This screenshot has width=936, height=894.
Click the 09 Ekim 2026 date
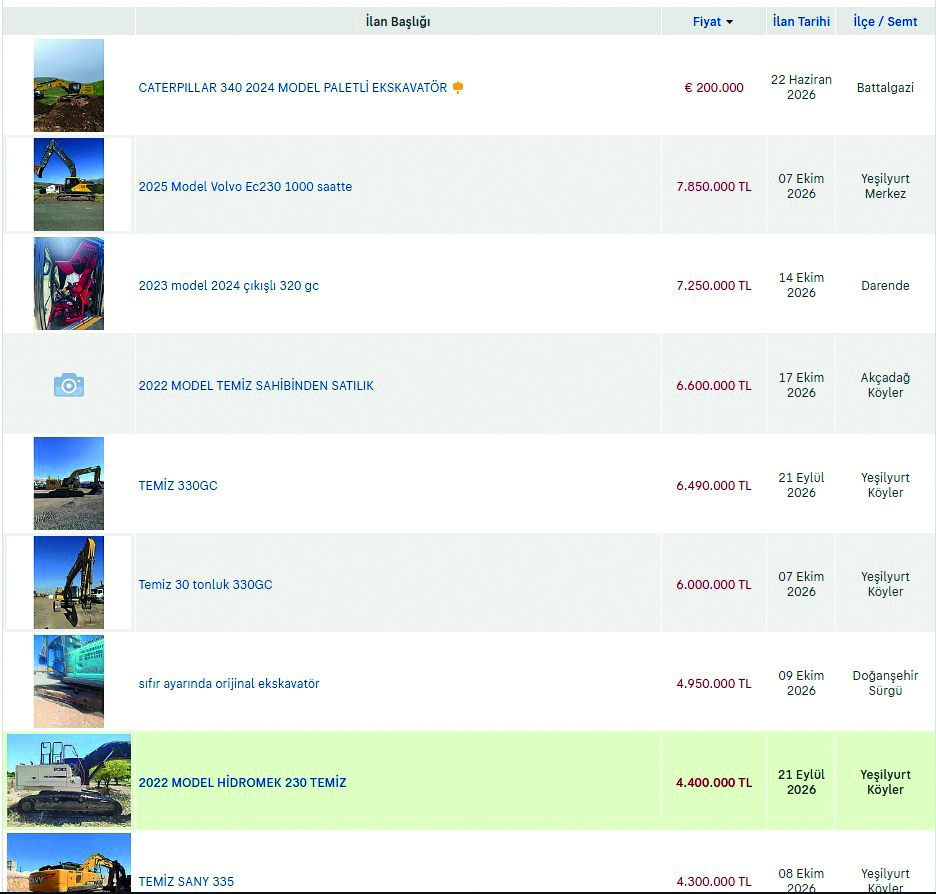[x=801, y=683]
